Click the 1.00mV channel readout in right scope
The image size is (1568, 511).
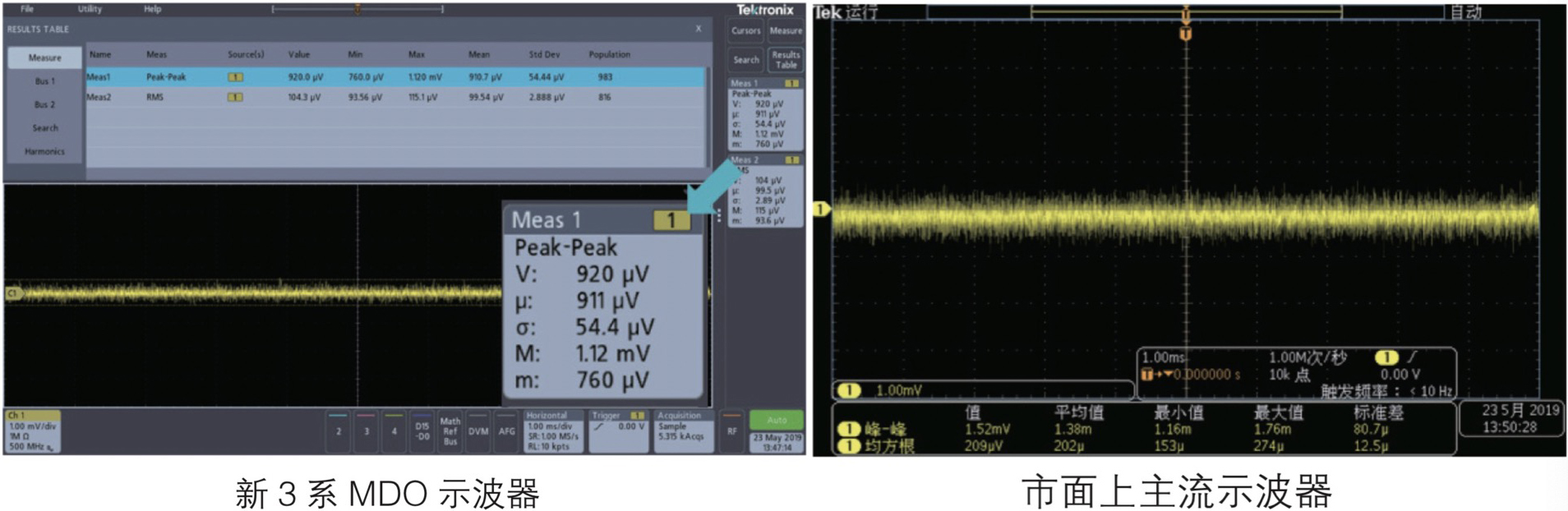pos(899,390)
